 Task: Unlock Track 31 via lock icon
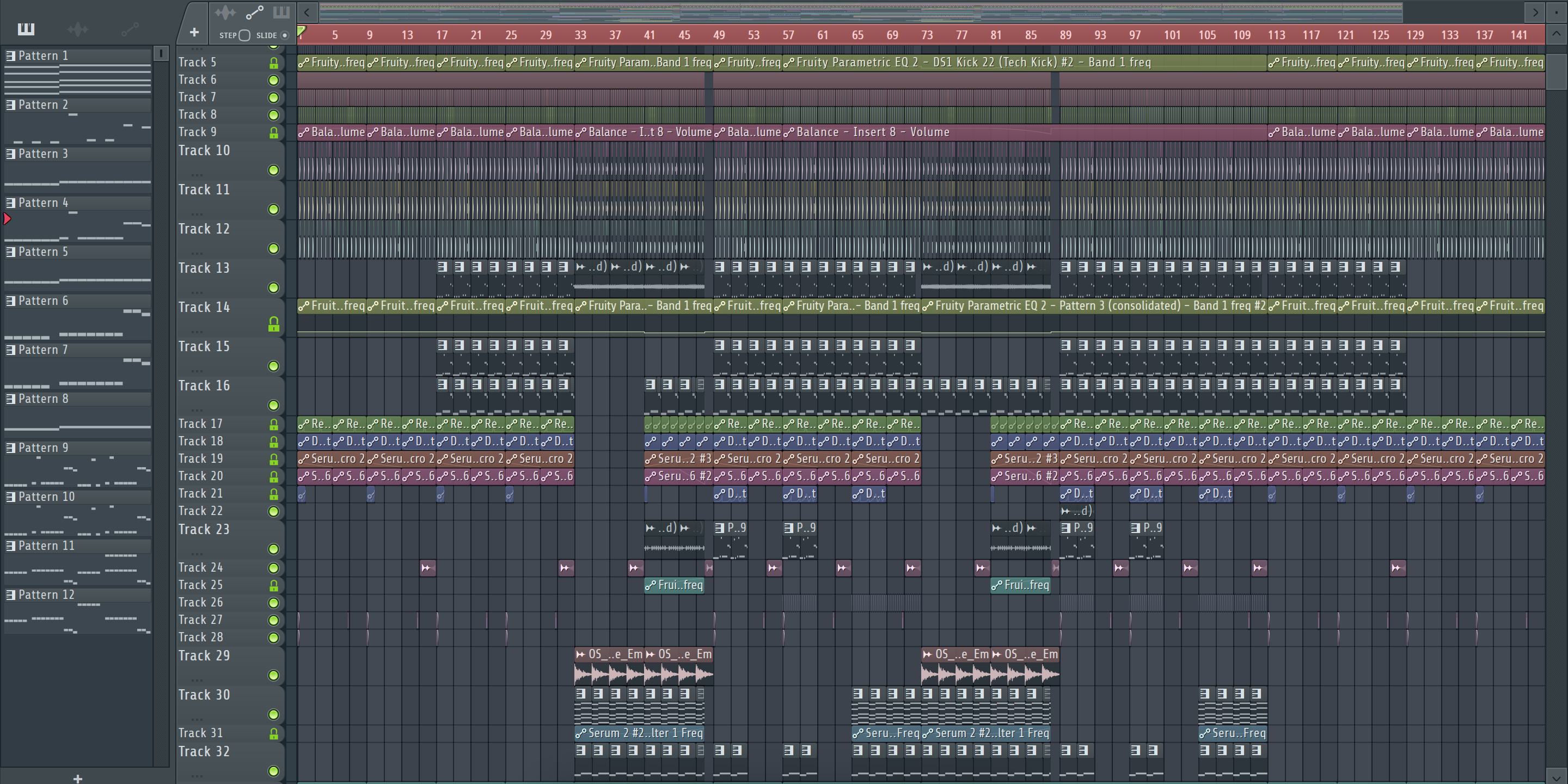[x=274, y=734]
